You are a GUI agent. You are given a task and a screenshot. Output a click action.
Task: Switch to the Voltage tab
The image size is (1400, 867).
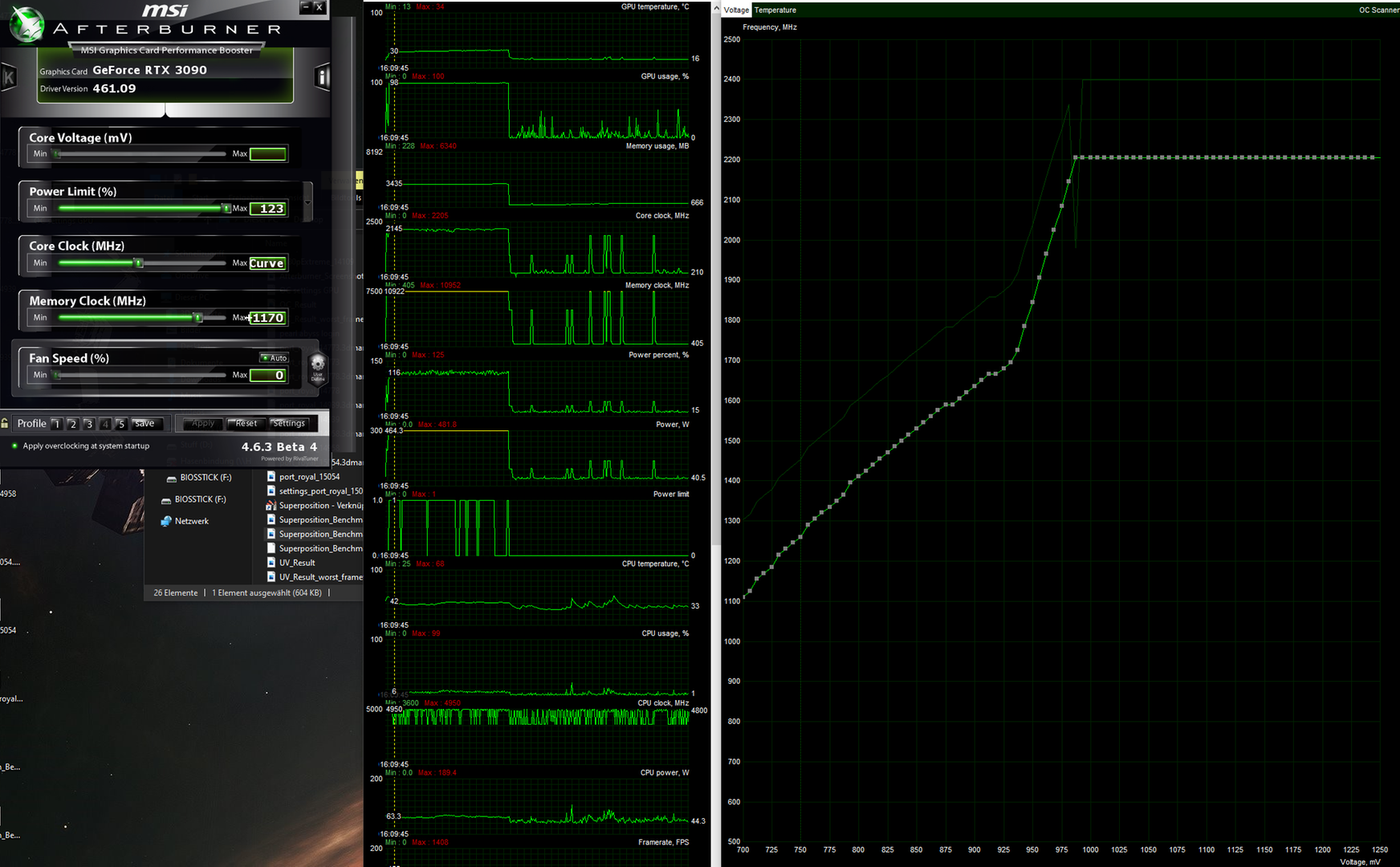(x=736, y=10)
